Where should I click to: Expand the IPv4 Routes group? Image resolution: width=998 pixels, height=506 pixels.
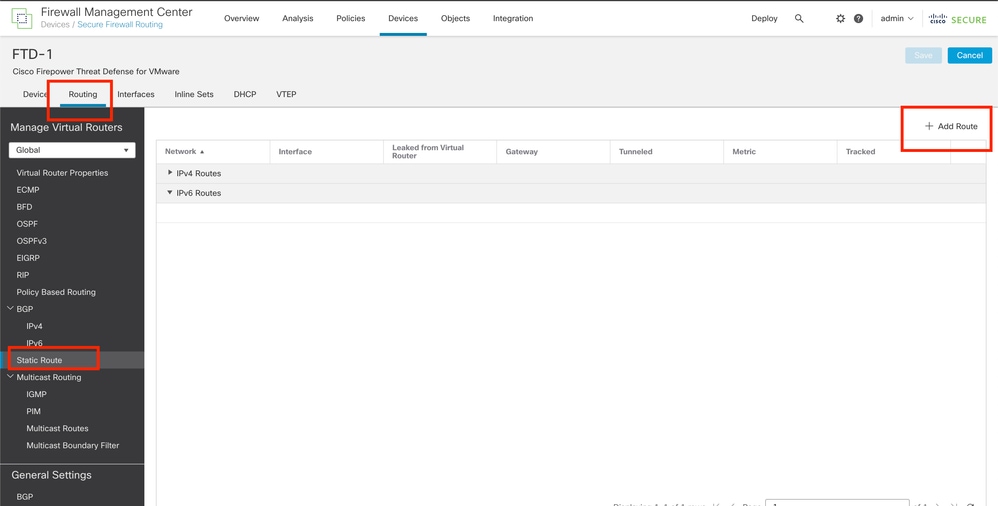170,172
